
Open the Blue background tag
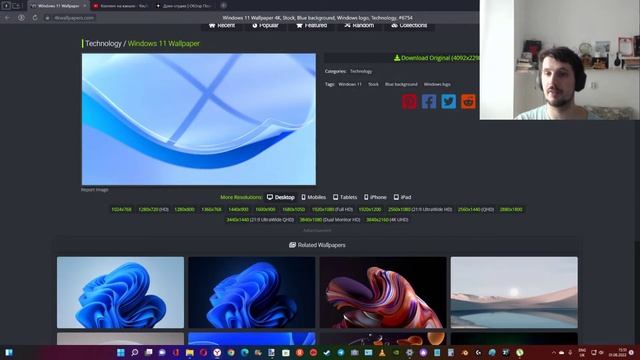(401, 84)
